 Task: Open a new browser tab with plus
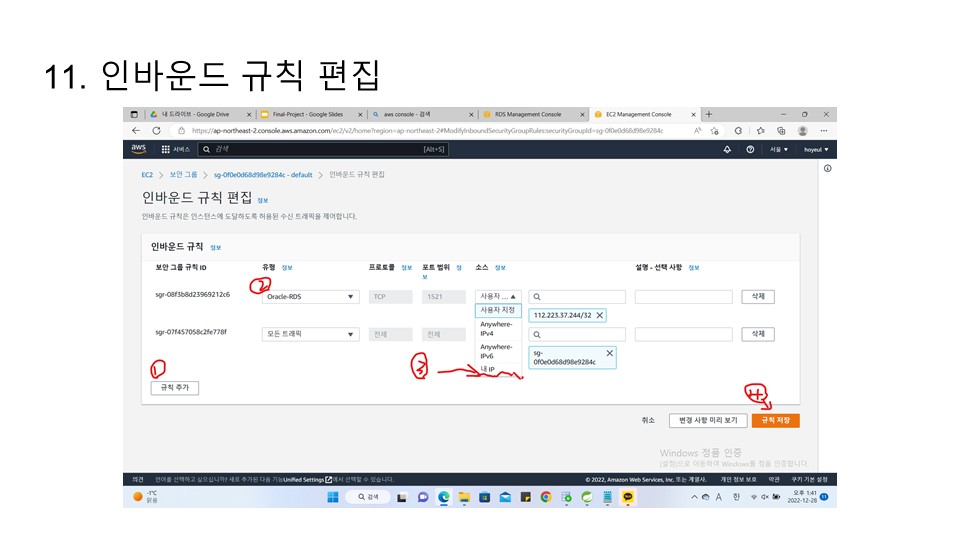(709, 114)
